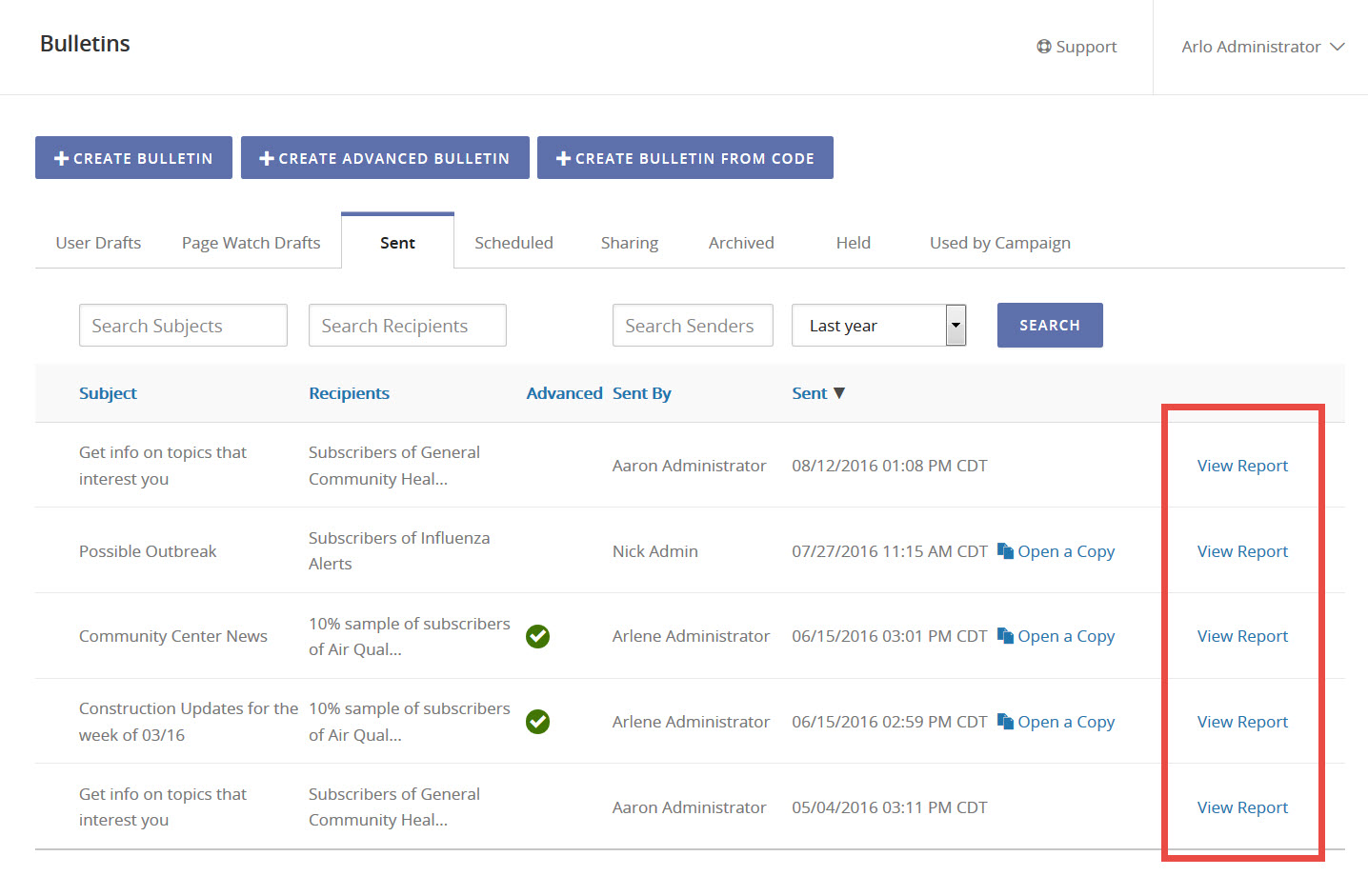Click the copy icon beside Possible Outbreak's Open a Copy
The image size is (1368, 896).
click(x=1006, y=550)
